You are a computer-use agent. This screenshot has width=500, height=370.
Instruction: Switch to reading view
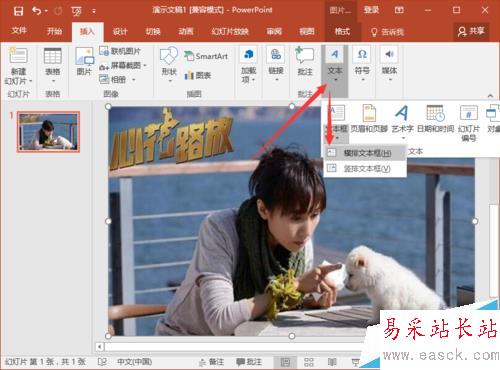(x=332, y=362)
